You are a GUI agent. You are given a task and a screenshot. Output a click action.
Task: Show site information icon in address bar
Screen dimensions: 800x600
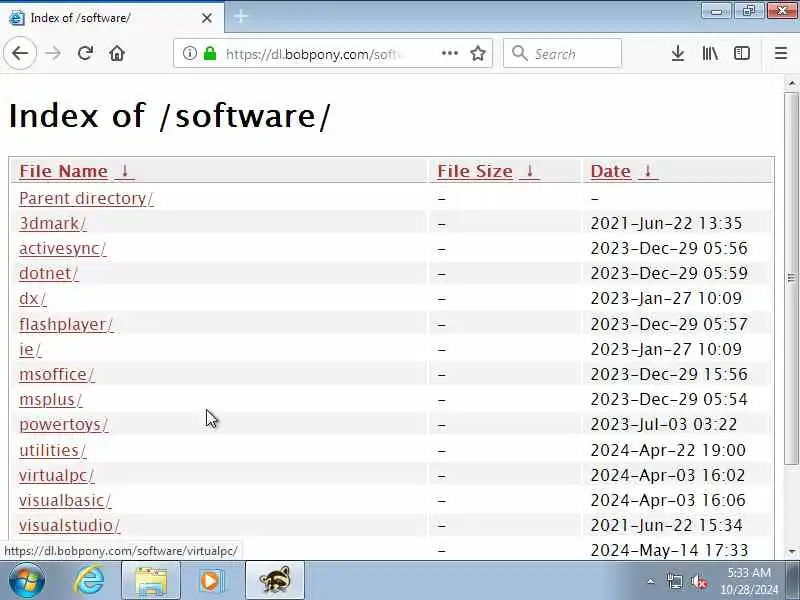click(189, 53)
